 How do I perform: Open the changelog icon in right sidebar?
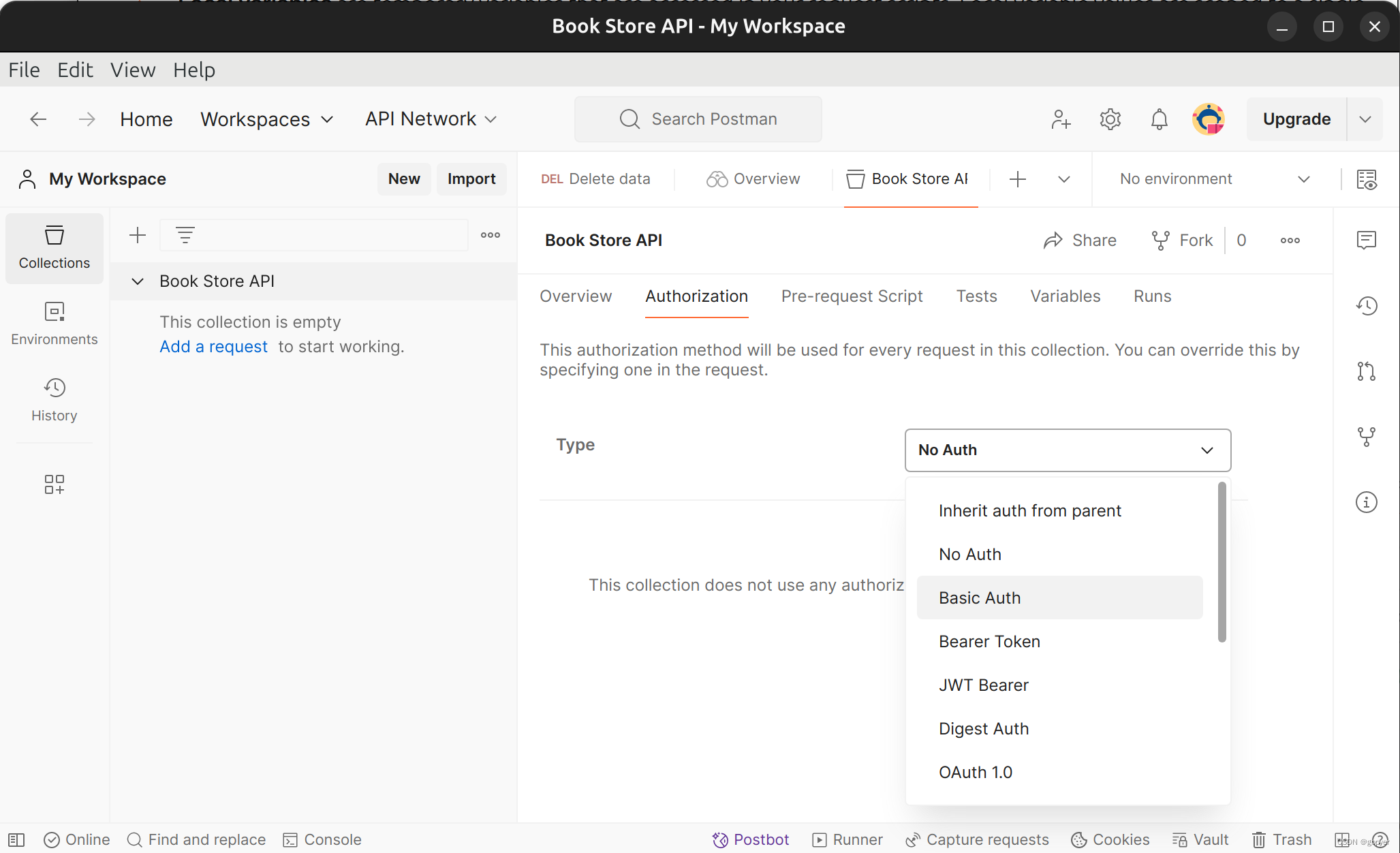1367,306
